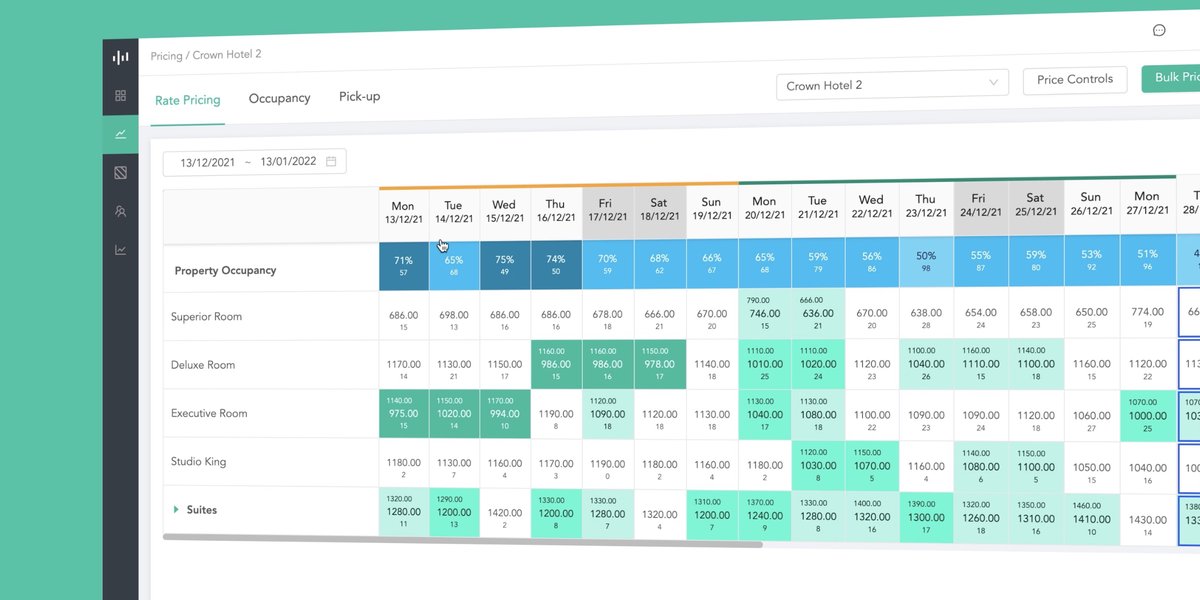
Task: Click the Executive Room 994.00 price cell
Action: coord(504,415)
